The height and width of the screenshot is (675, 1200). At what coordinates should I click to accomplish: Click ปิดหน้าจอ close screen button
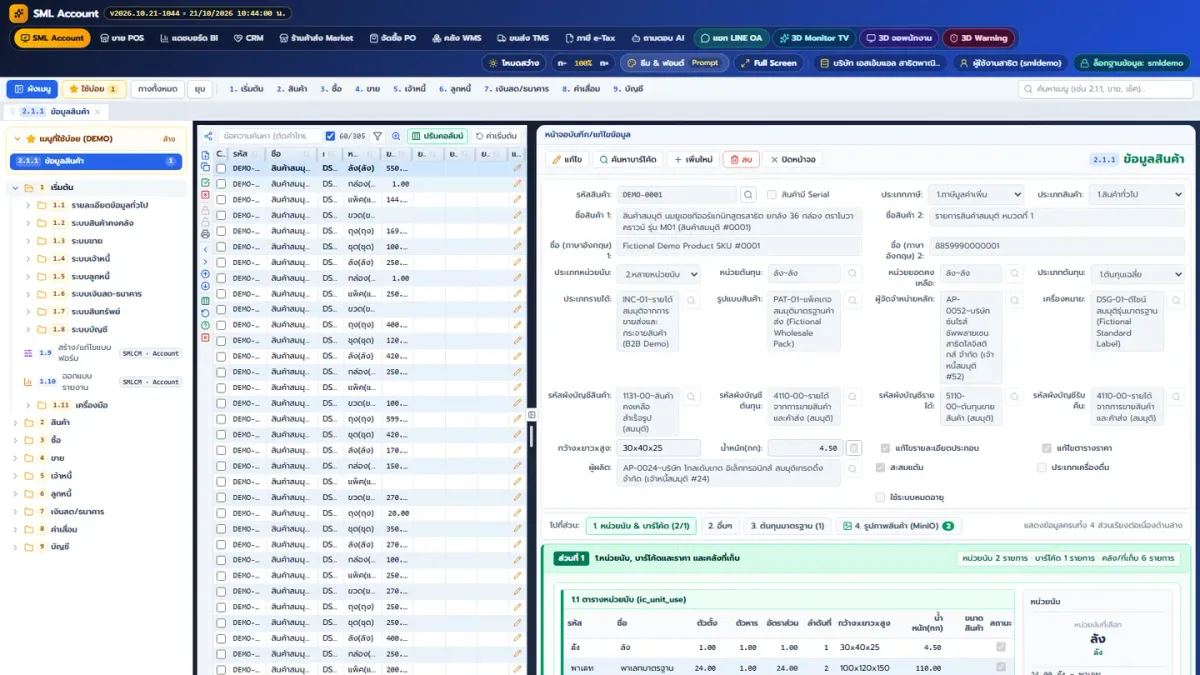[x=792, y=159]
